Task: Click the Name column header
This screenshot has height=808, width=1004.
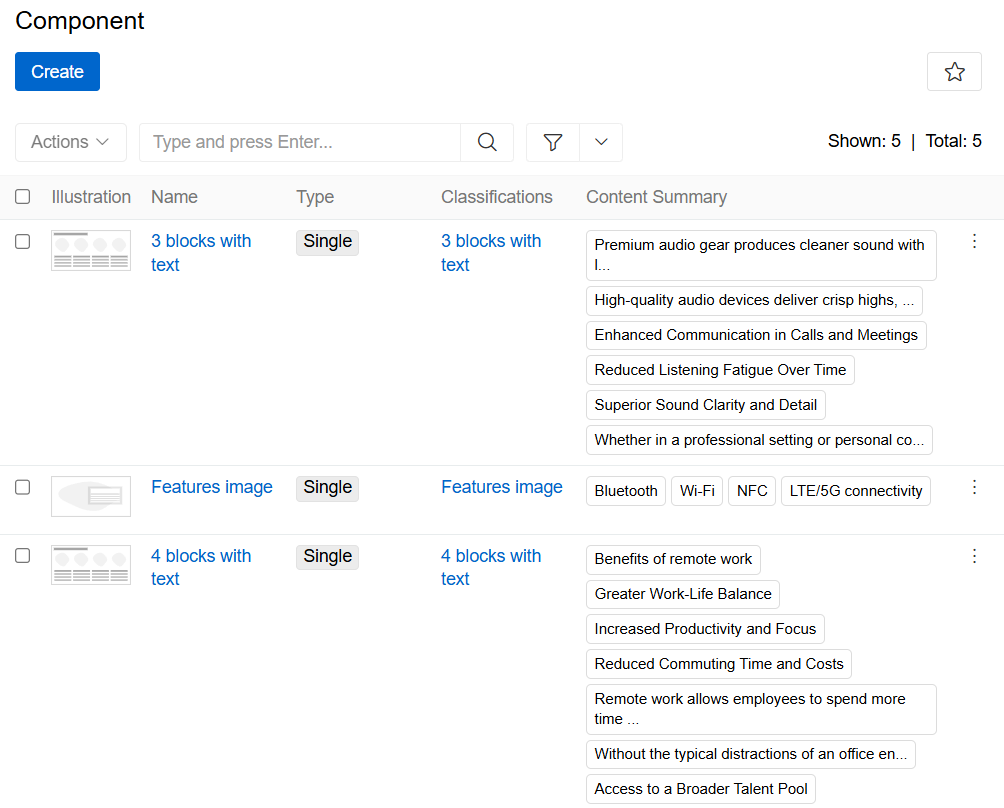Action: (x=174, y=197)
